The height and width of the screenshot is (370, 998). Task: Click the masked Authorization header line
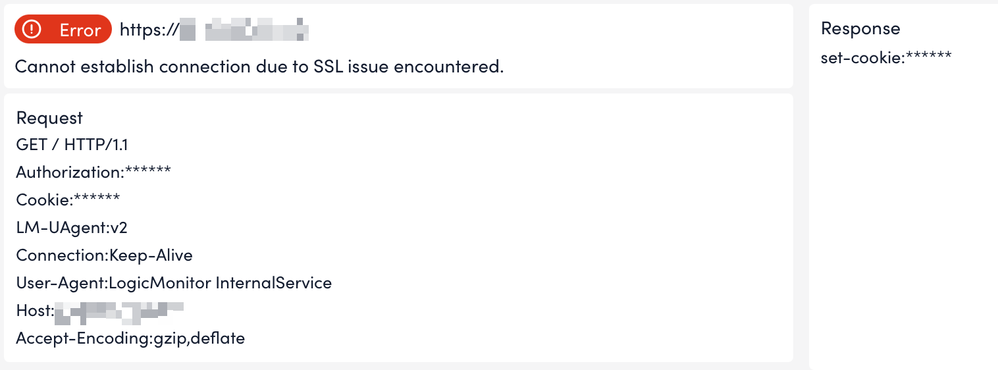pos(94,172)
